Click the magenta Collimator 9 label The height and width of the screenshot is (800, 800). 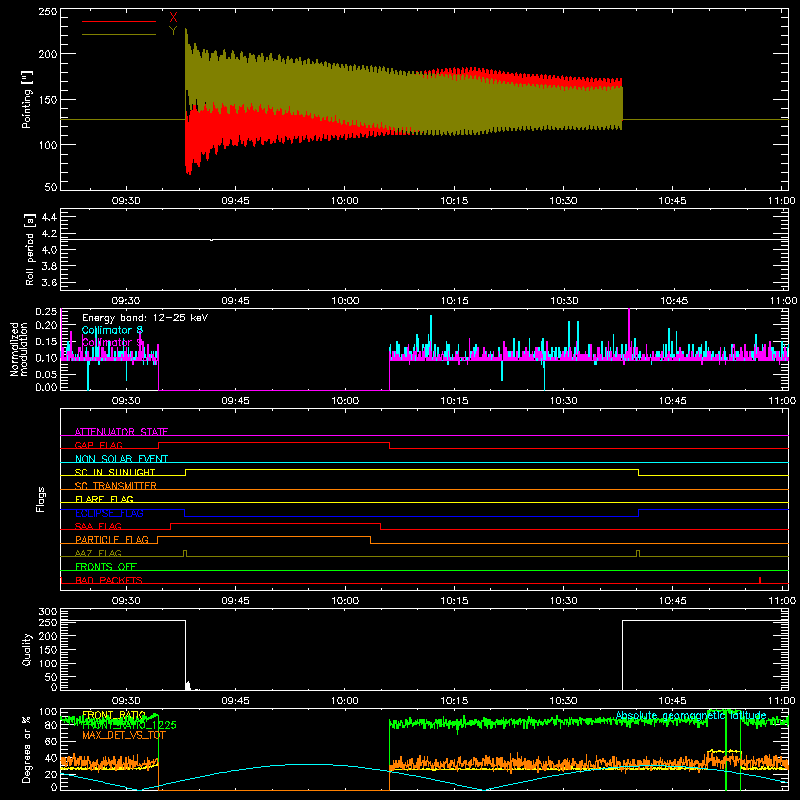point(113,342)
